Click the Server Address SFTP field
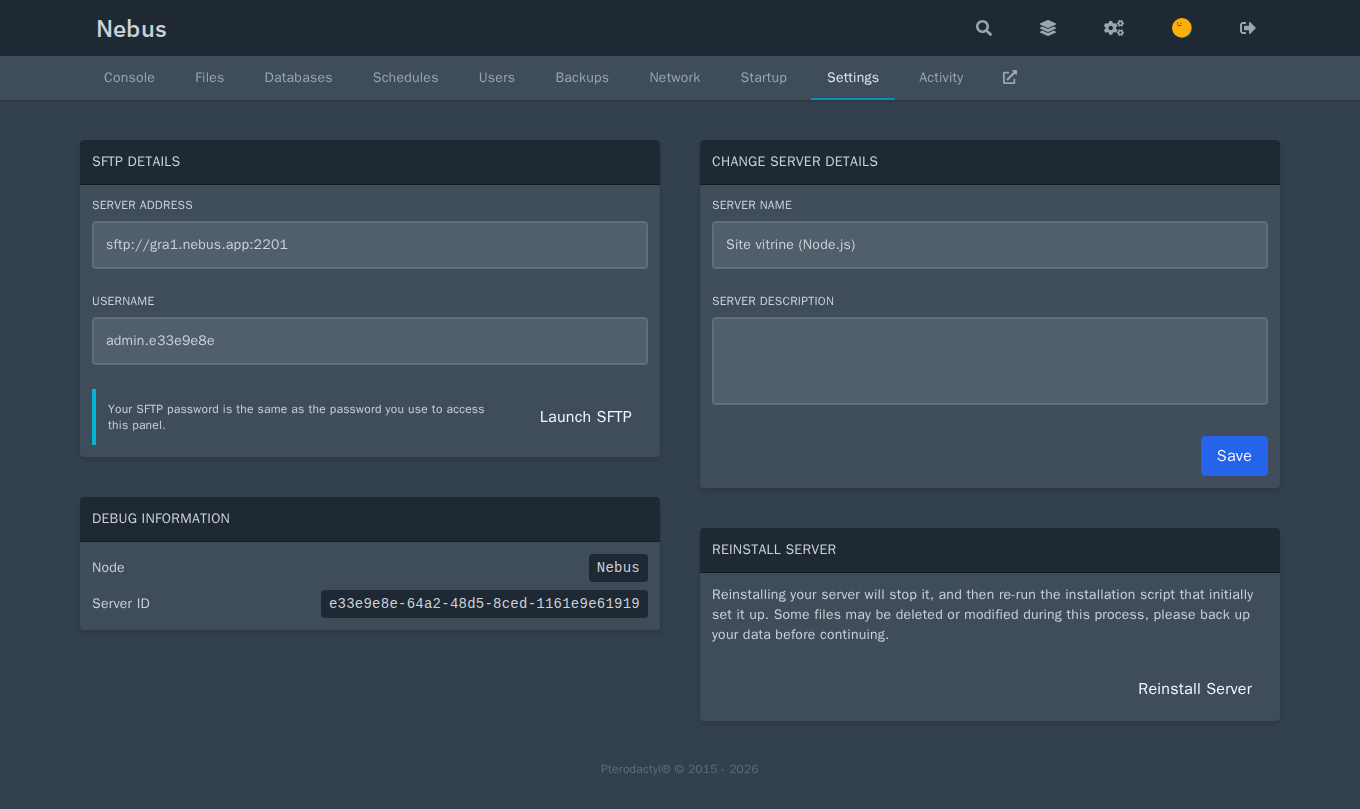1360x809 pixels. pyautogui.click(x=370, y=245)
